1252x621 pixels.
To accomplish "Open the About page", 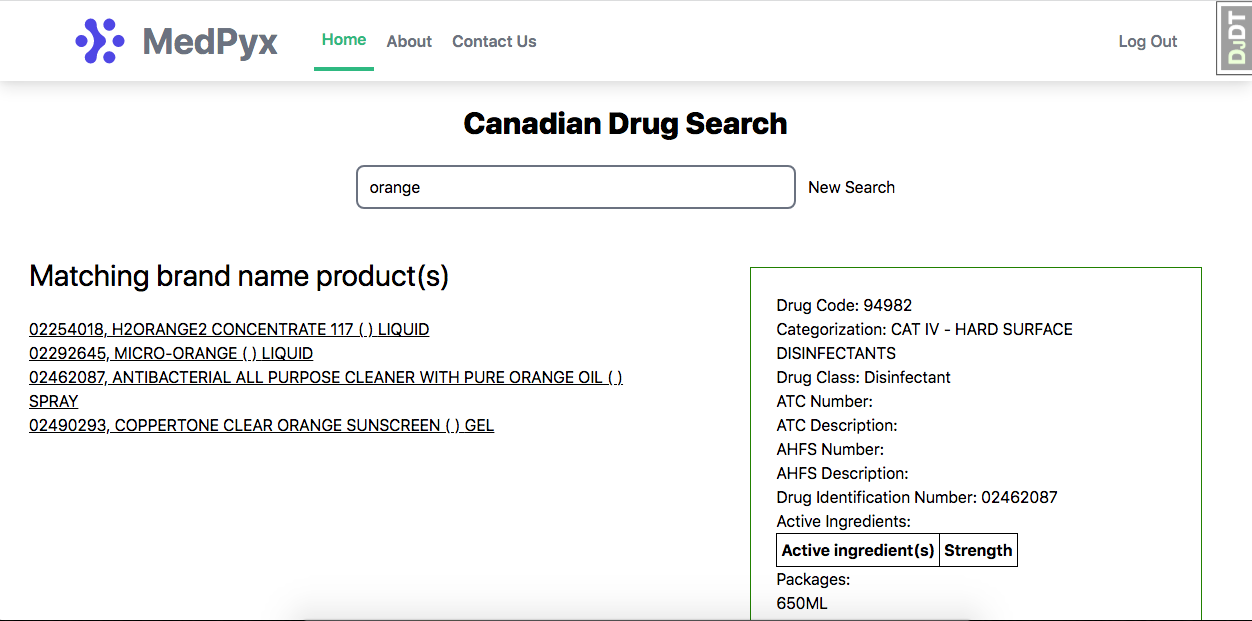I will [x=409, y=42].
